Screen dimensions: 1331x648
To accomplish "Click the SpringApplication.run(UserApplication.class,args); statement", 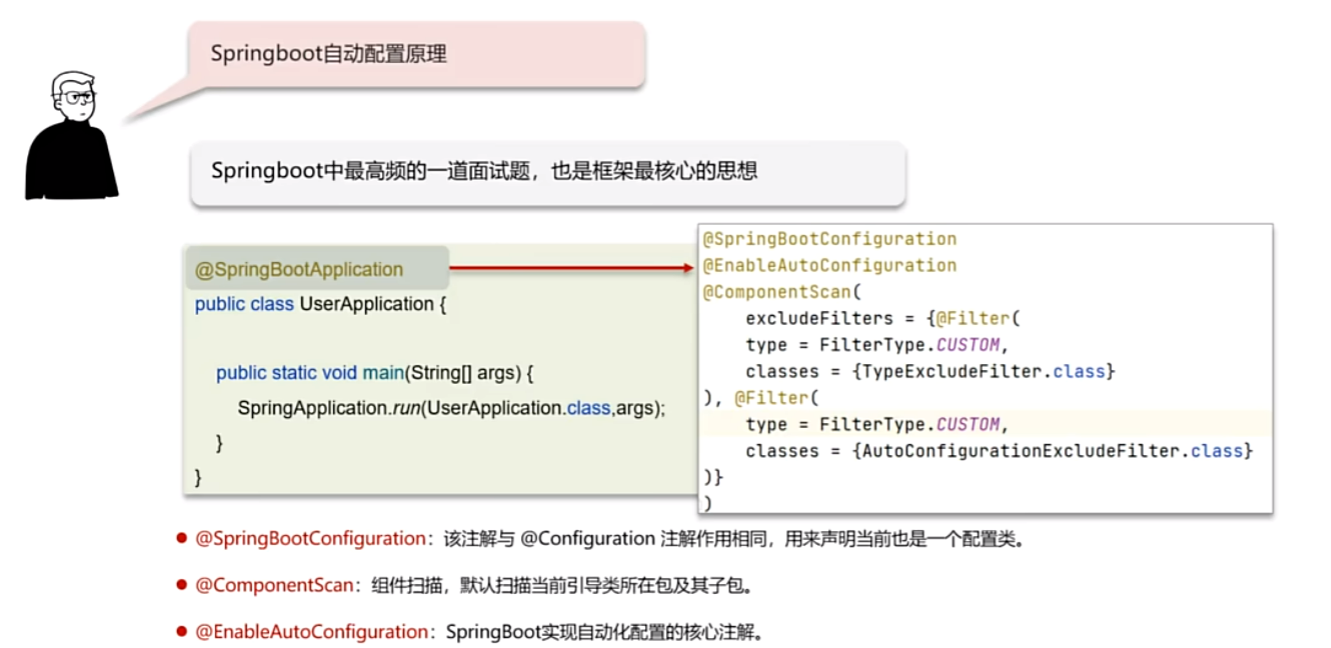I will pos(451,408).
